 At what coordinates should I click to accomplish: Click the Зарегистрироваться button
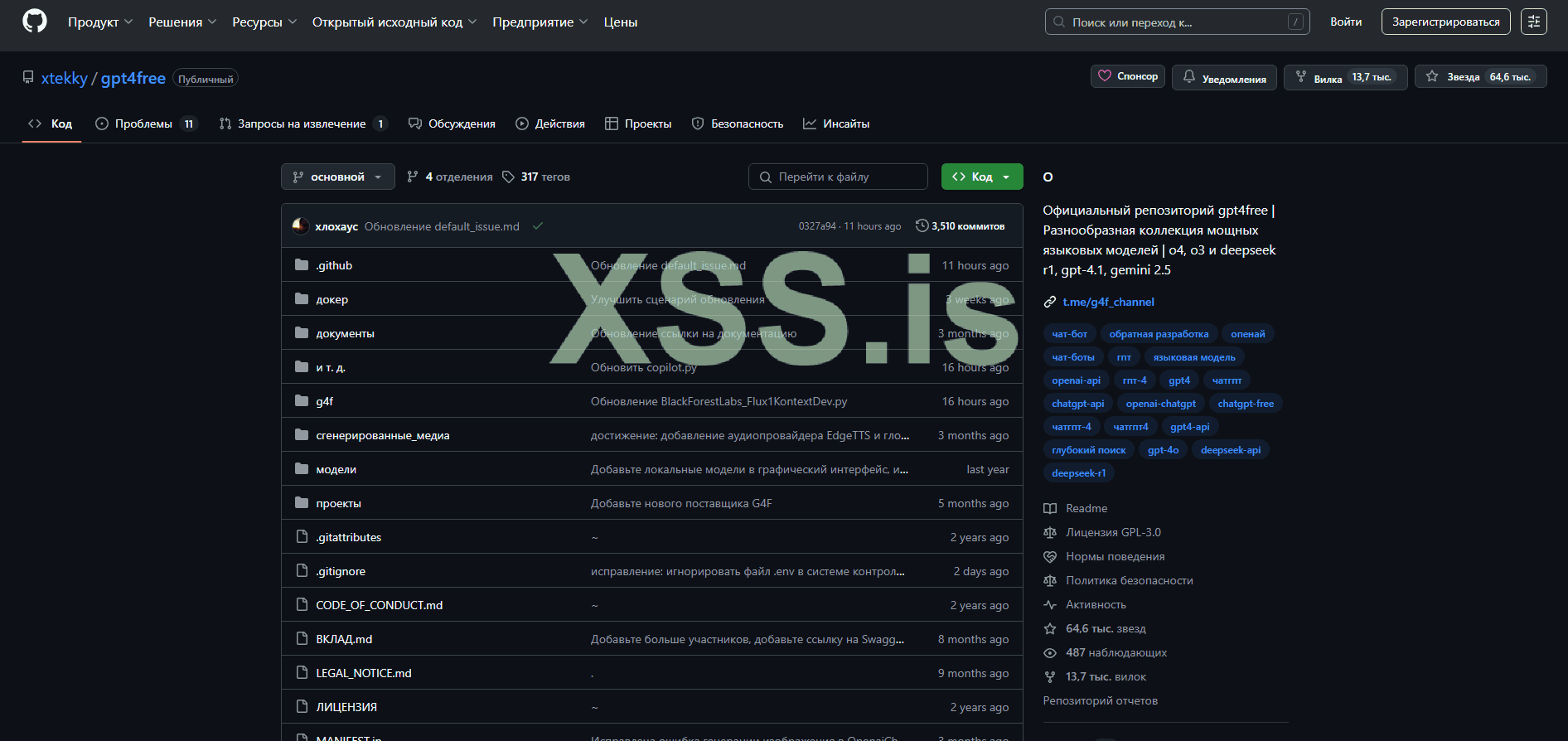pyautogui.click(x=1445, y=22)
